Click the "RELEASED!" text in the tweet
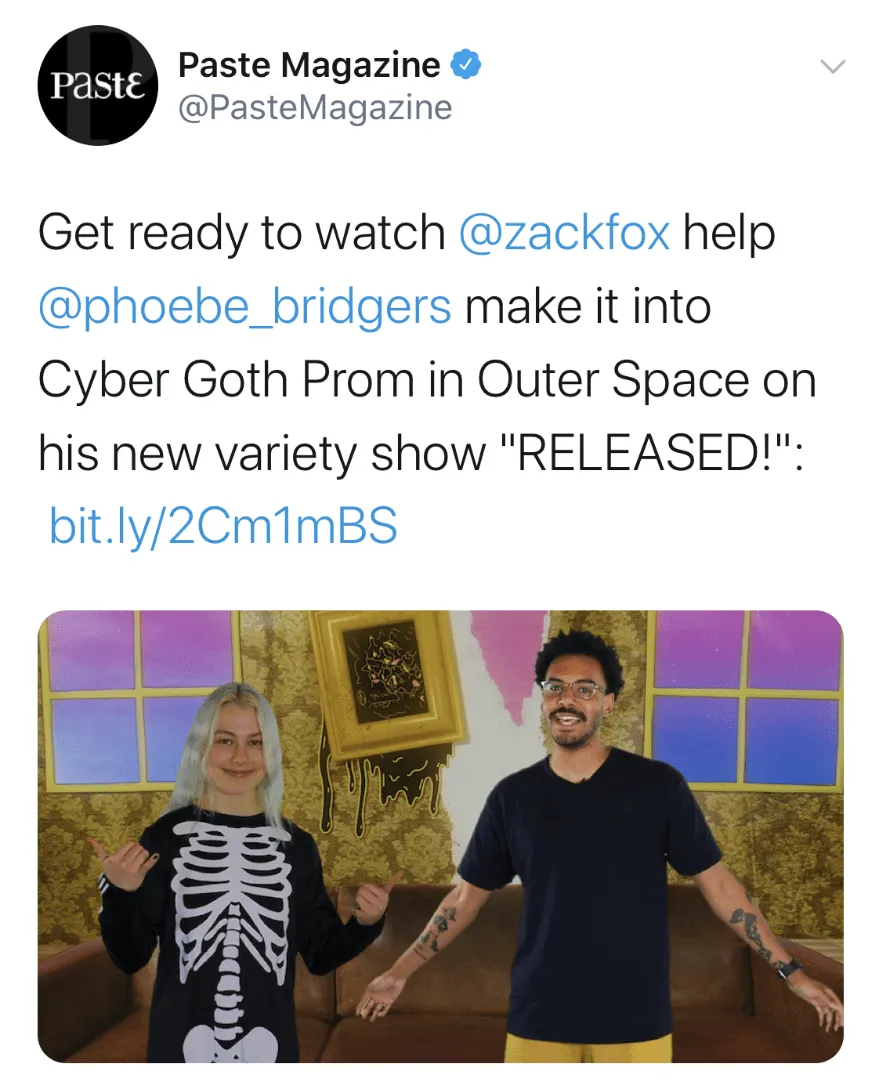The height and width of the screenshot is (1088, 876). coord(648,452)
